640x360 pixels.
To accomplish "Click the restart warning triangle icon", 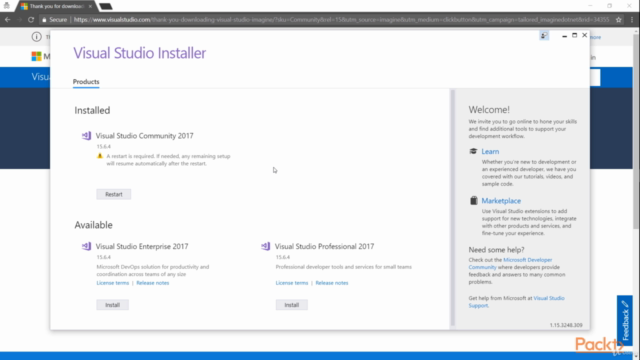I will coord(100,156).
